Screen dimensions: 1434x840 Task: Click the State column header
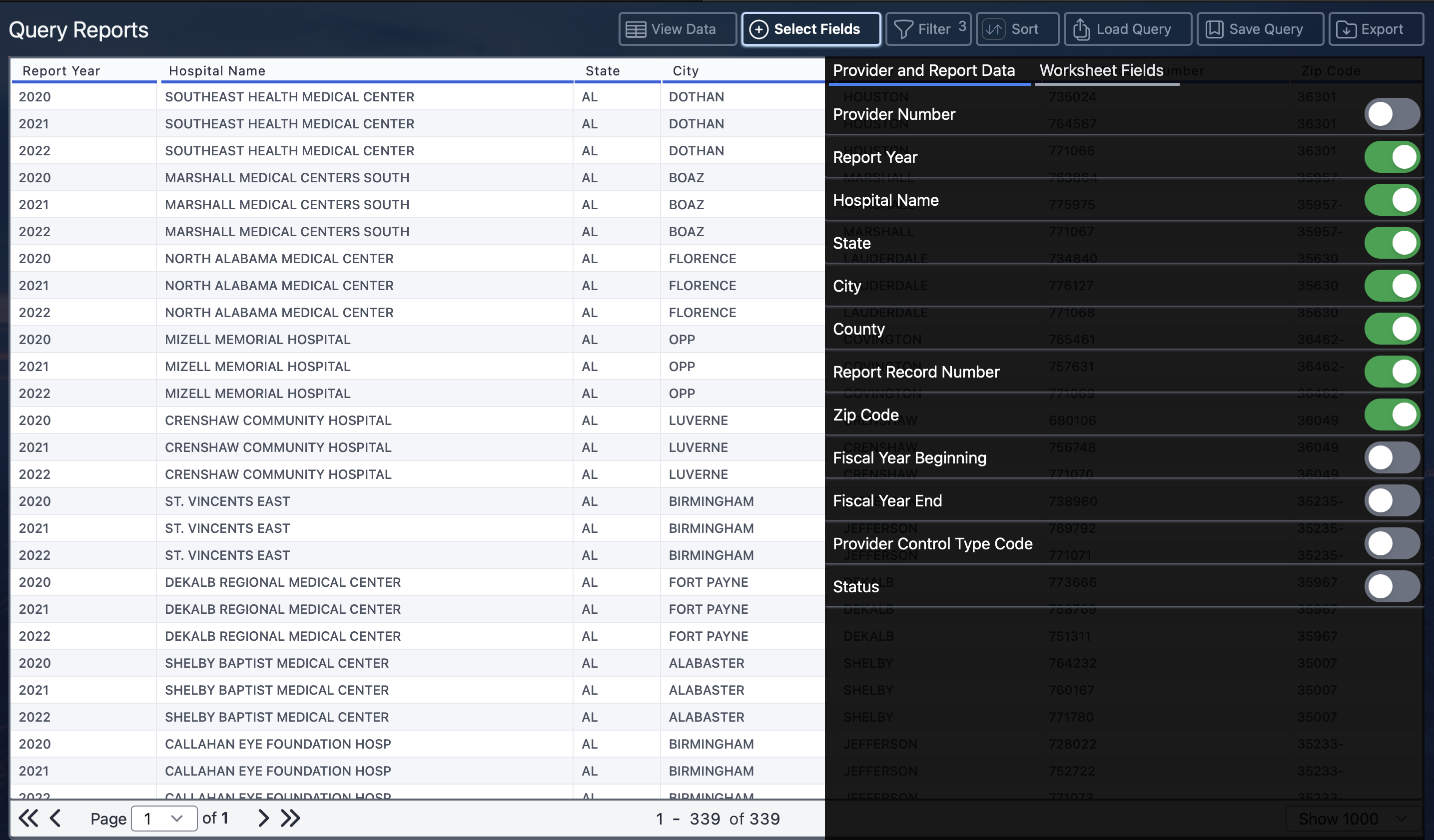coord(618,71)
